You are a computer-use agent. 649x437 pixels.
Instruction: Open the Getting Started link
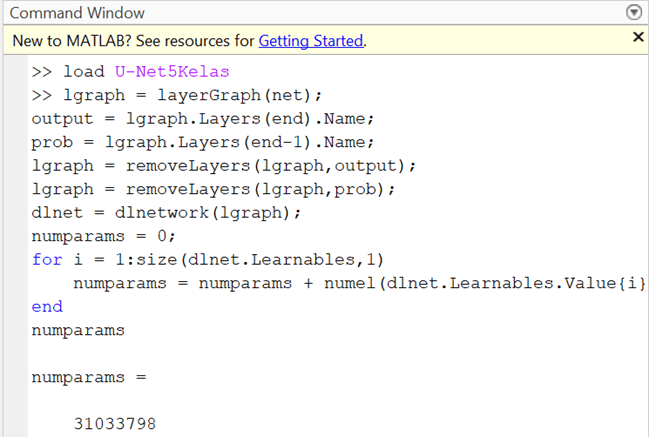click(x=311, y=41)
